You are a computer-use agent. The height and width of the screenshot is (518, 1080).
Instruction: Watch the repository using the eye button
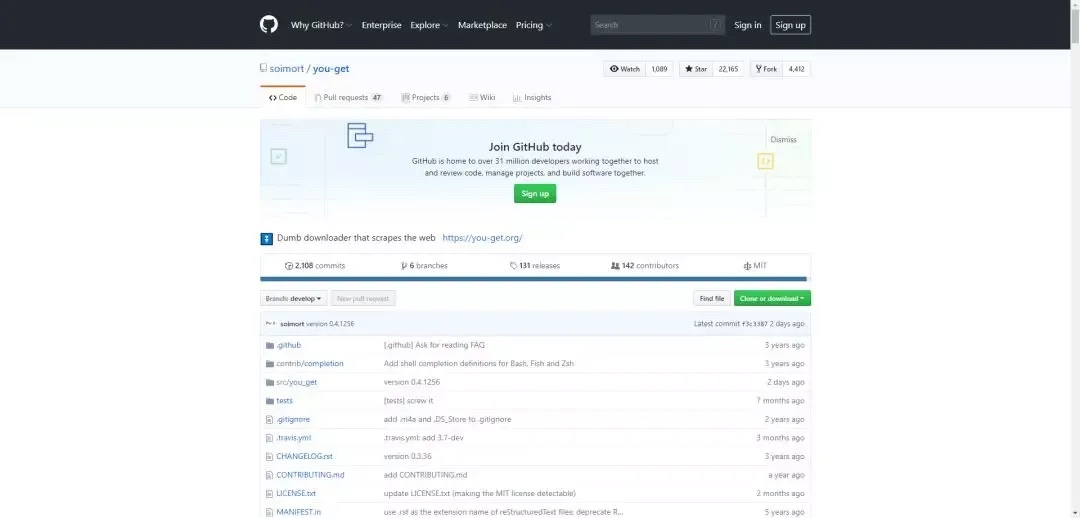point(625,69)
